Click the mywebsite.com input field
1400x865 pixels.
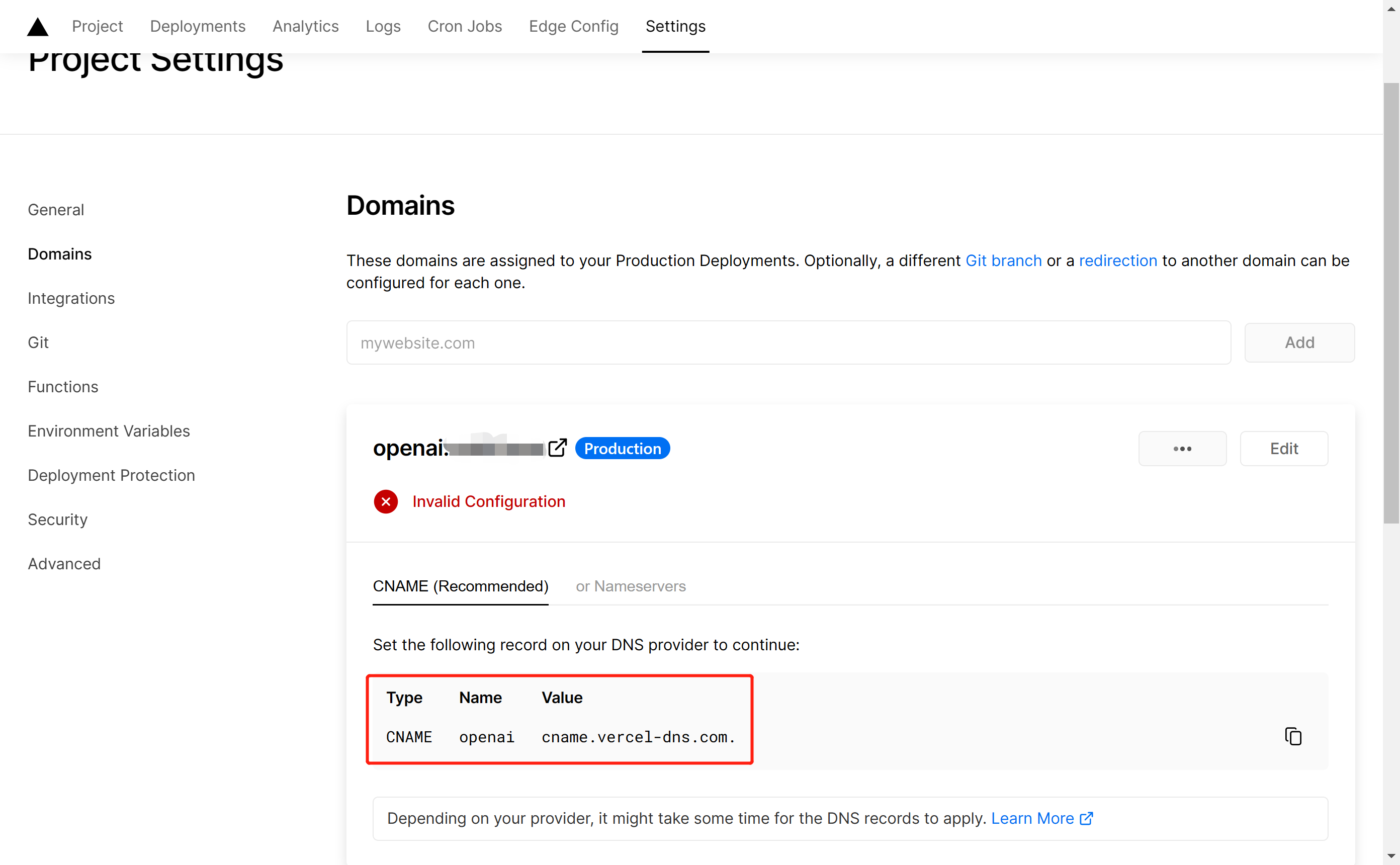pos(789,342)
